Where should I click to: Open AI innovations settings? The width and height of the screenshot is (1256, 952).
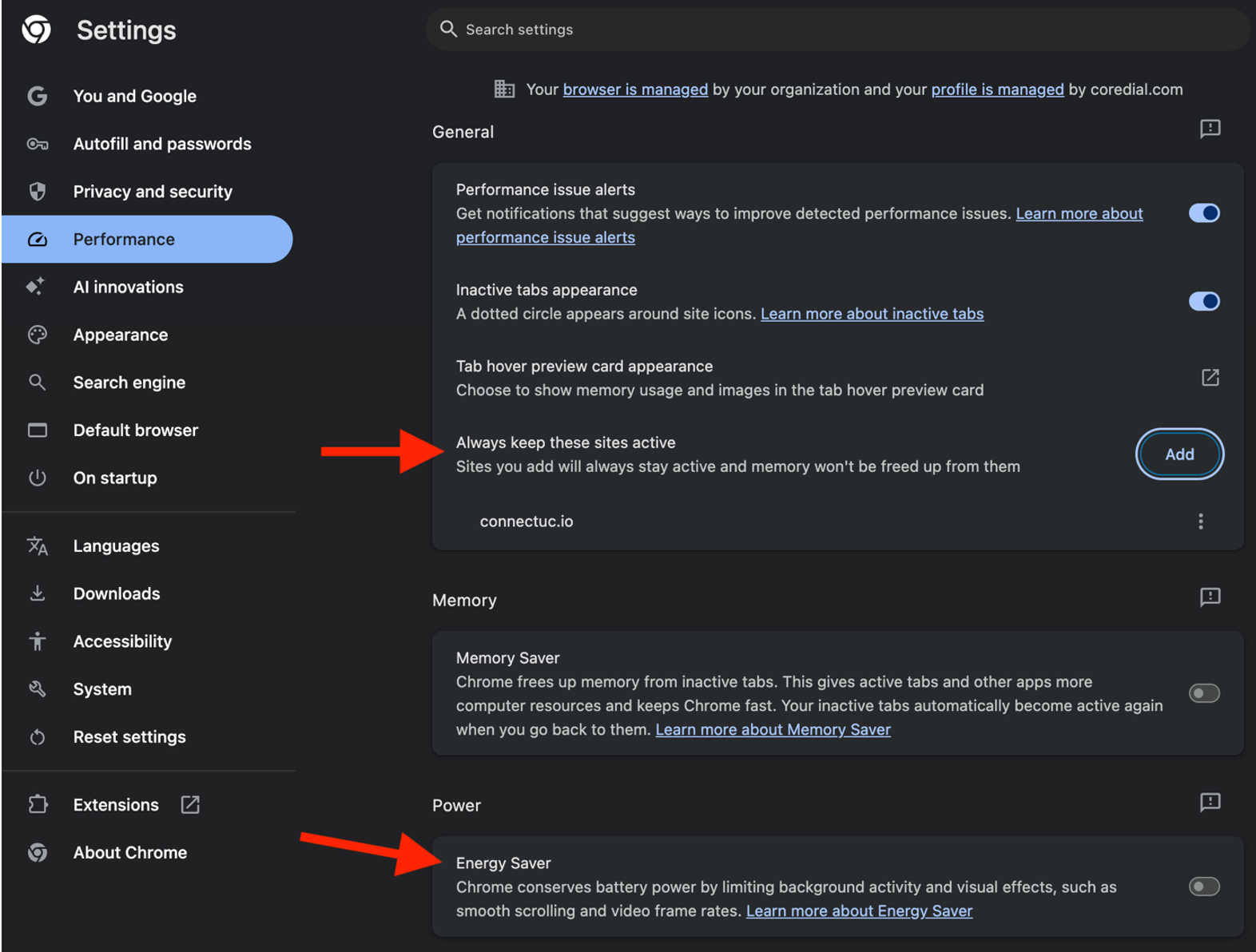149,287
